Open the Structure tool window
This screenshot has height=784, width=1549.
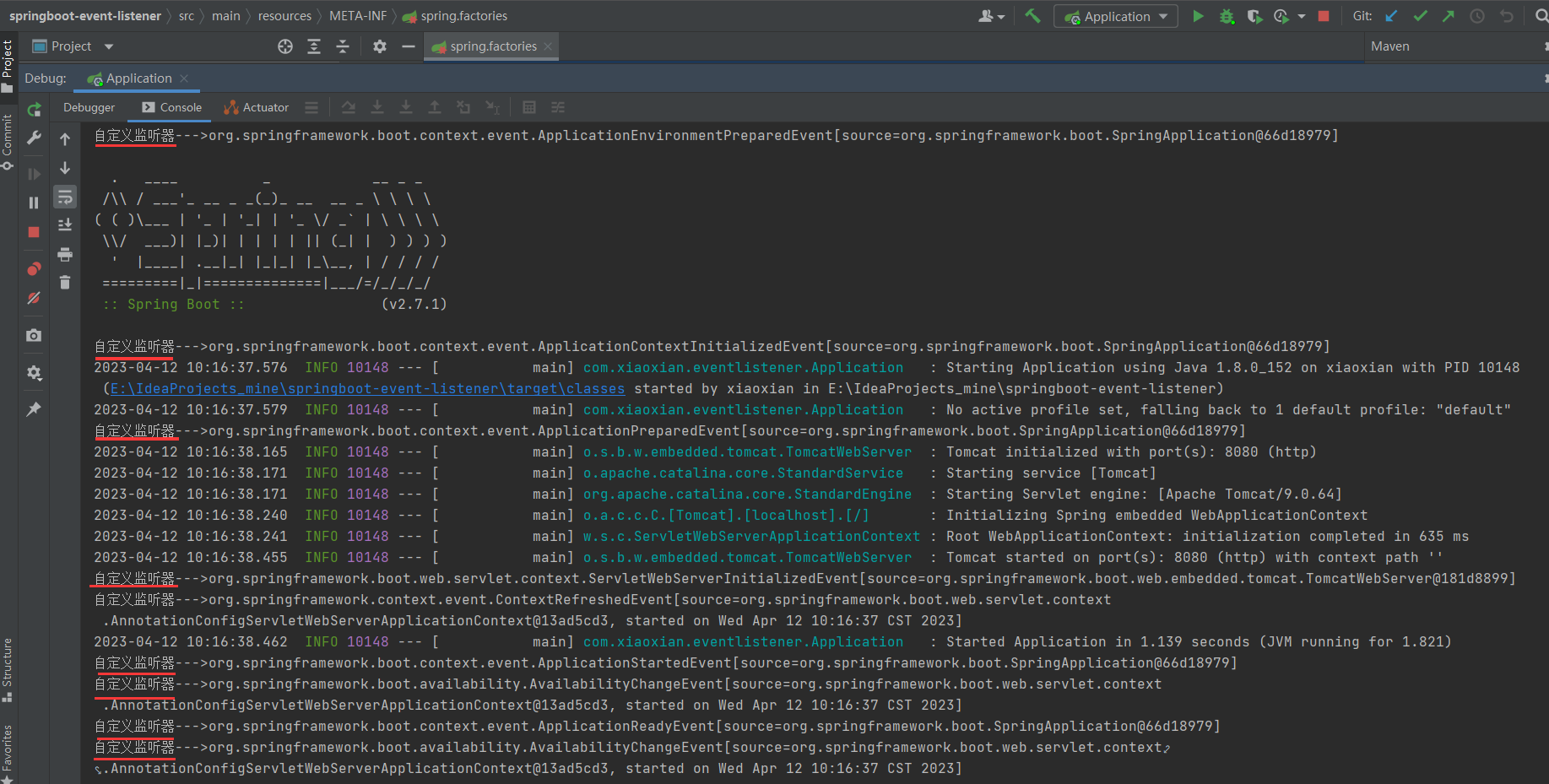click(8, 671)
